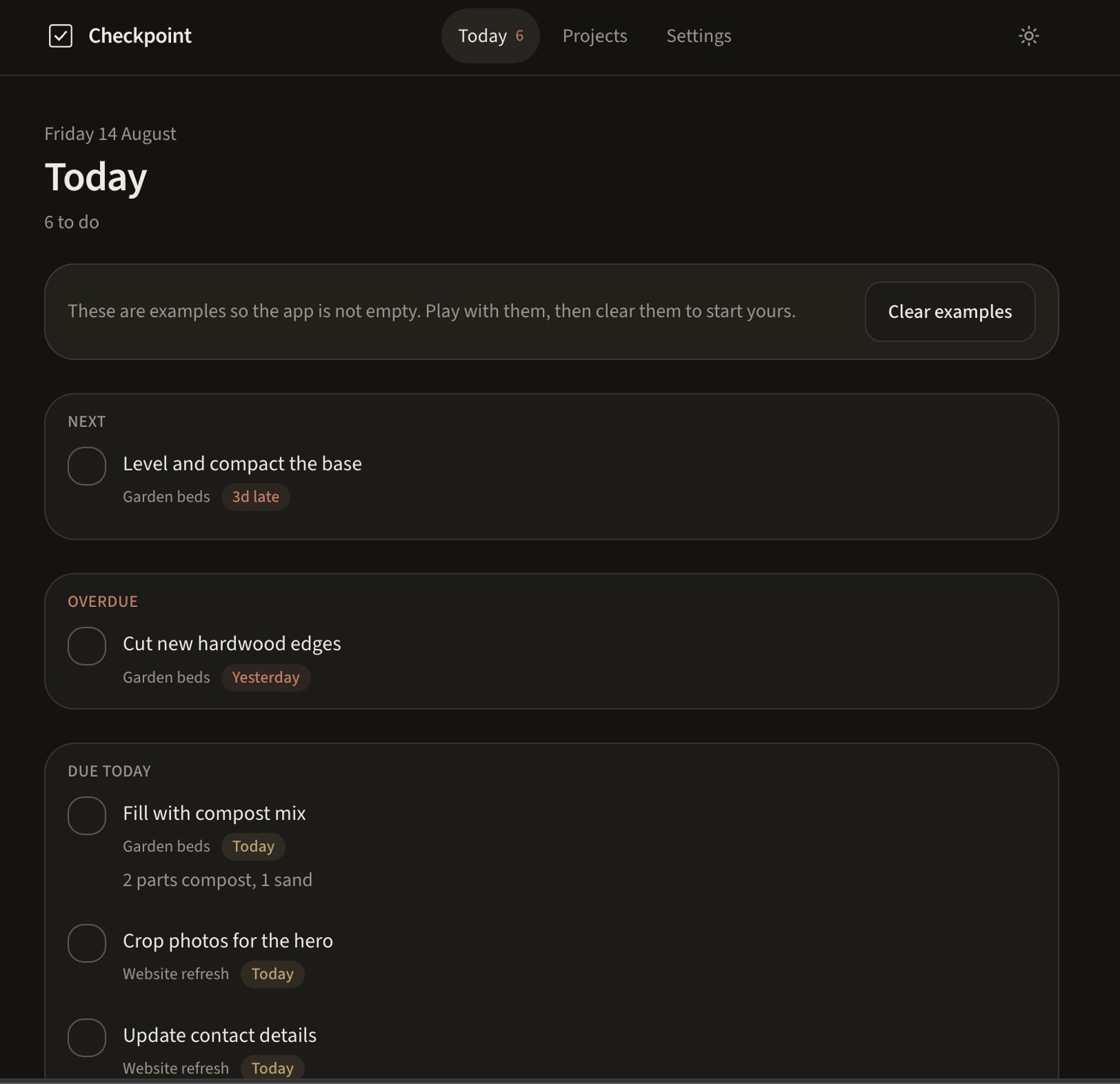This screenshot has width=1120, height=1084.
Task: Click the large "Today" page heading
Action: (96, 177)
